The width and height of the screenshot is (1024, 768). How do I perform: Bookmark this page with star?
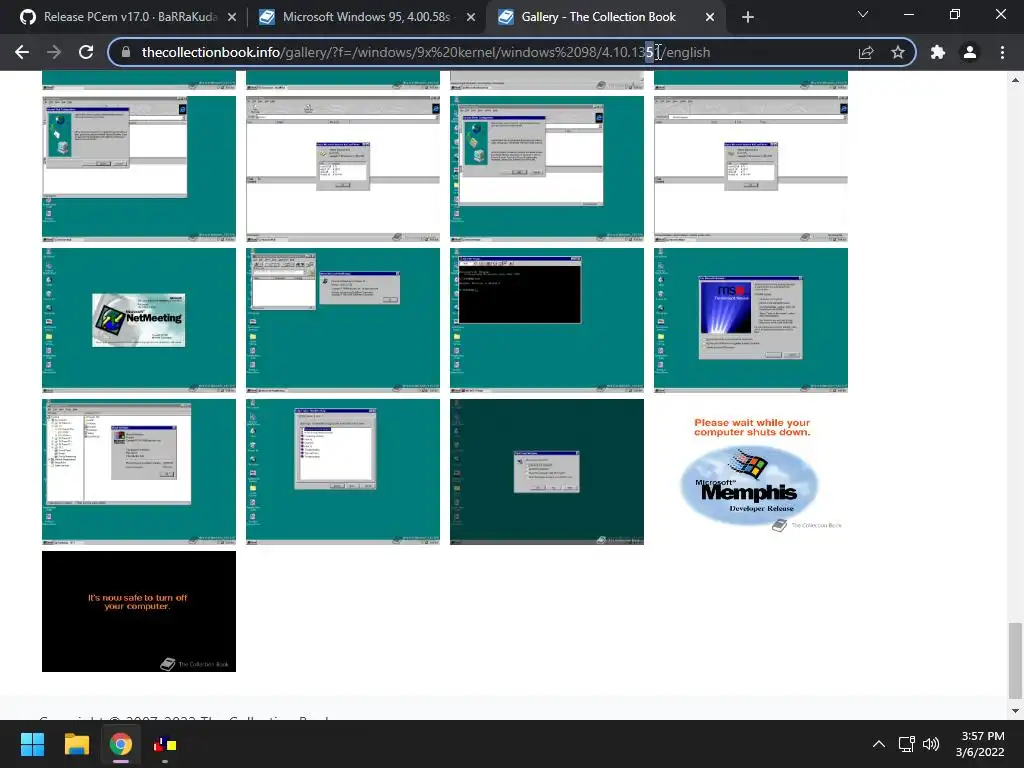click(898, 52)
